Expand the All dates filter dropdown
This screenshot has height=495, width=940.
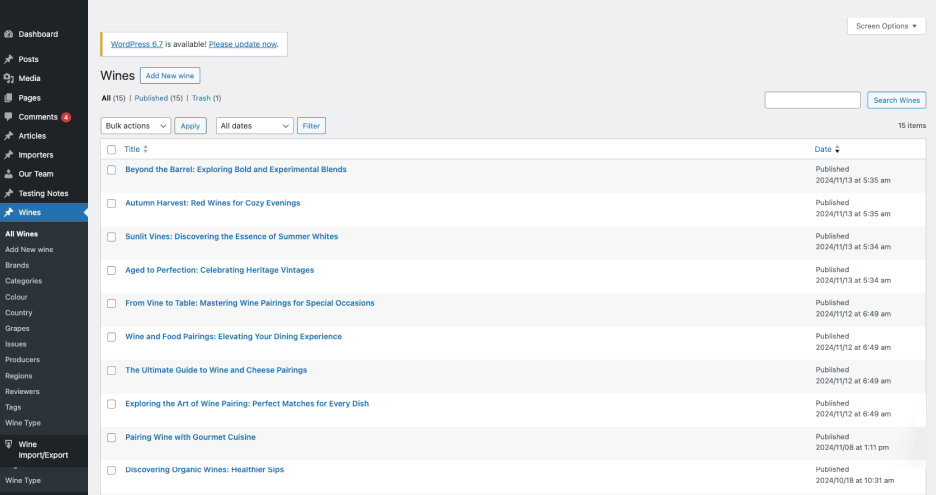255,126
